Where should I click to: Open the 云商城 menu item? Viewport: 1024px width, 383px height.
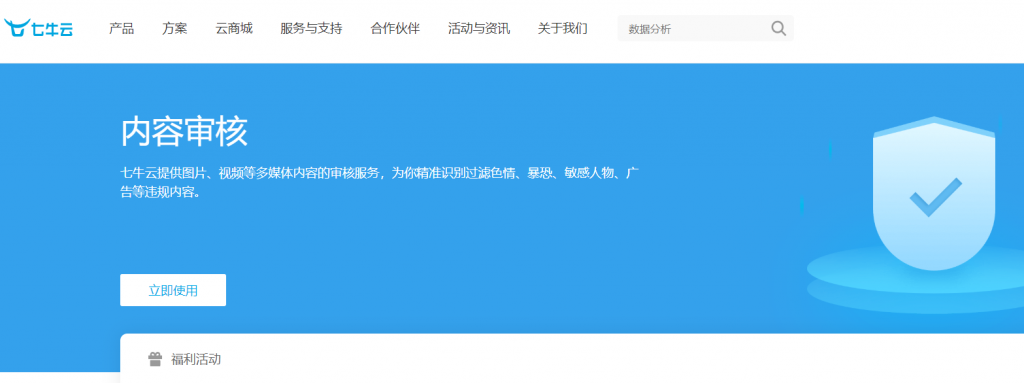click(234, 29)
